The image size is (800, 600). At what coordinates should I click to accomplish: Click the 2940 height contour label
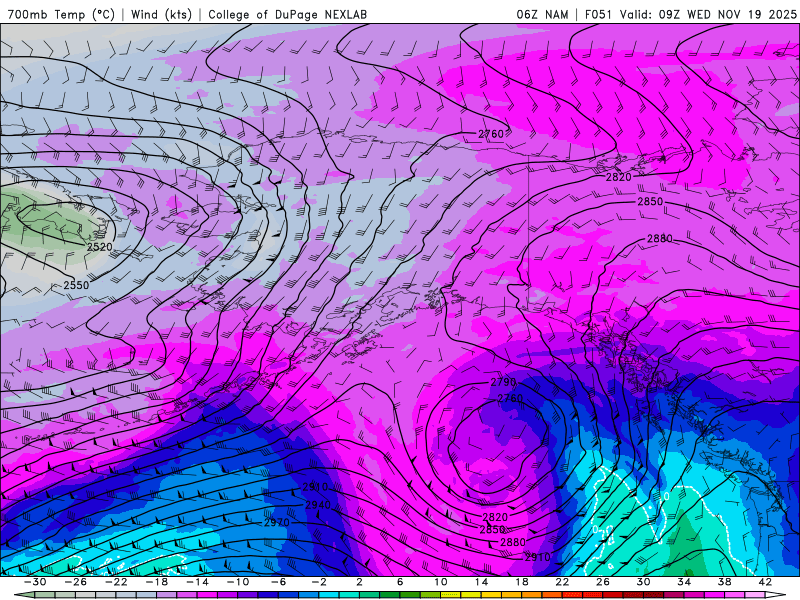pos(318,505)
